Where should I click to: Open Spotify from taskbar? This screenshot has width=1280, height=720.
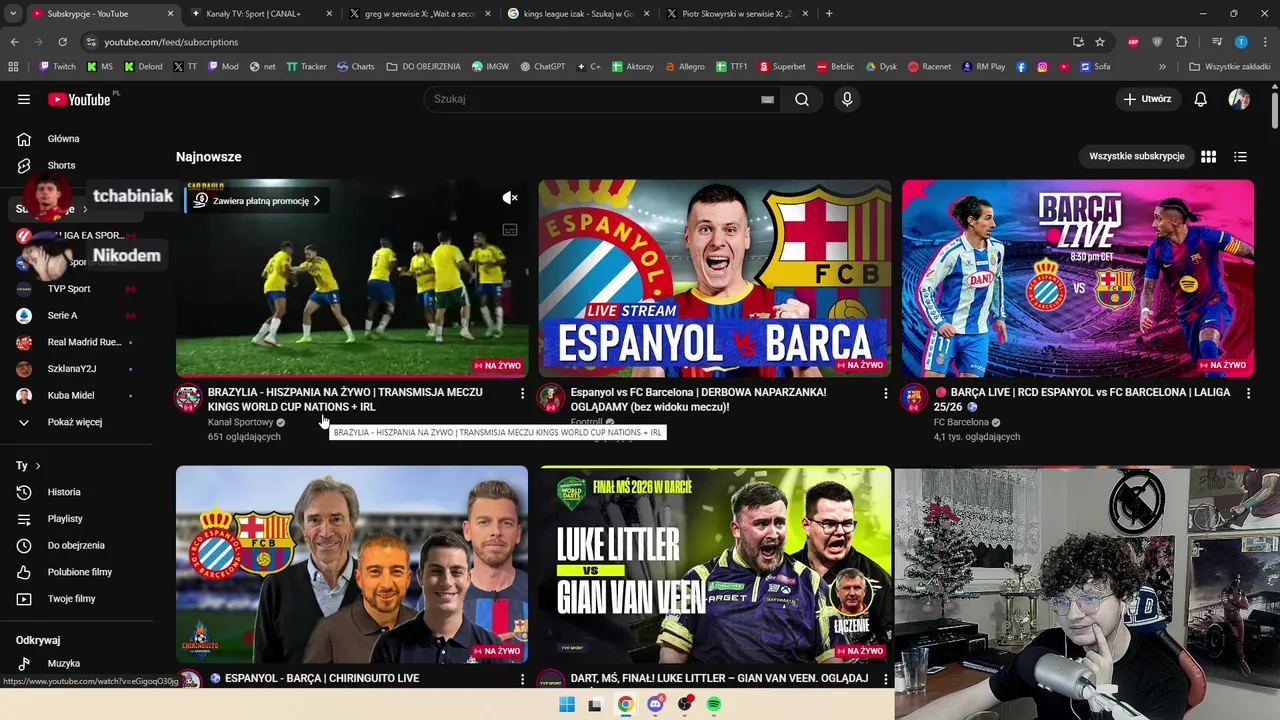(x=714, y=704)
